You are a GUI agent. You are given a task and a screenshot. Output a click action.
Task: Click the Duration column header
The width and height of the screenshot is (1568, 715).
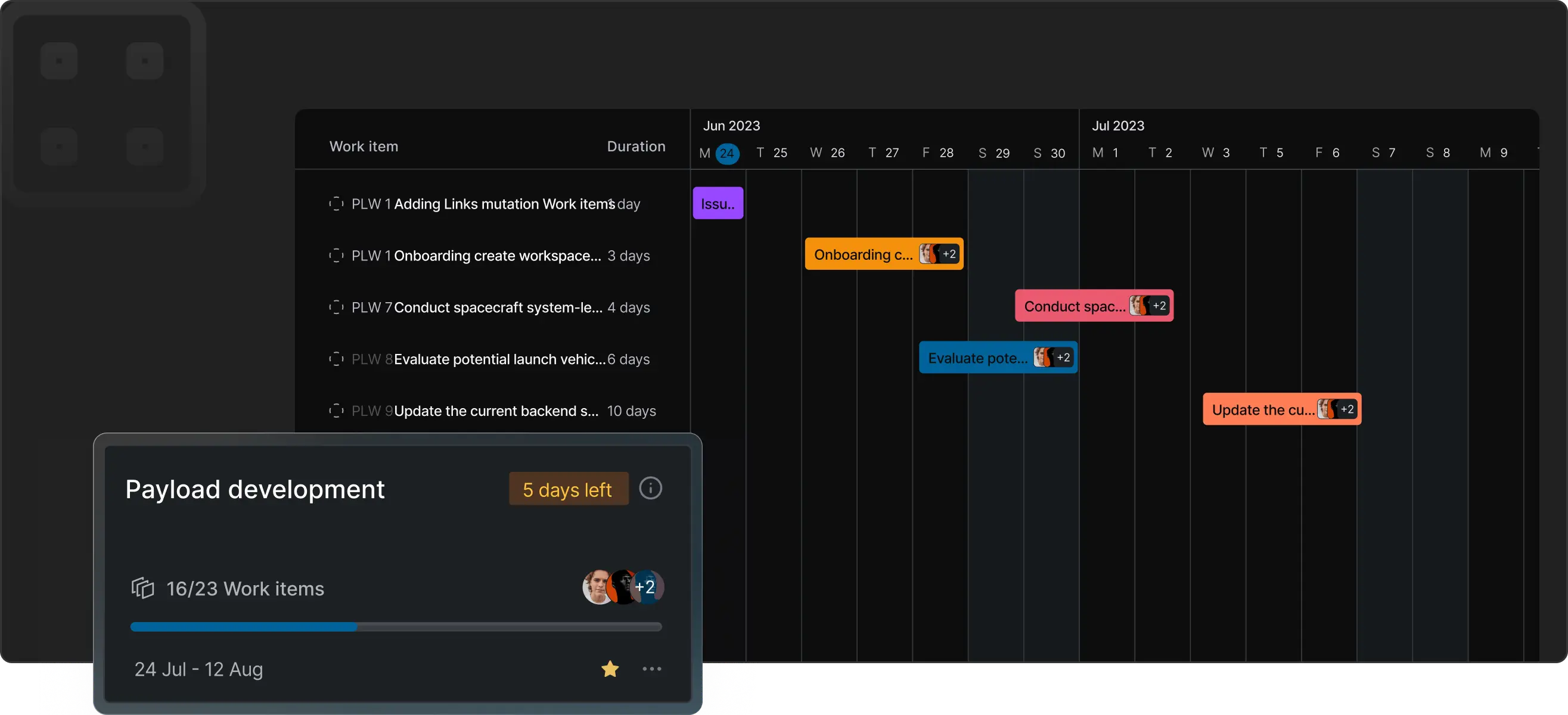click(x=635, y=147)
